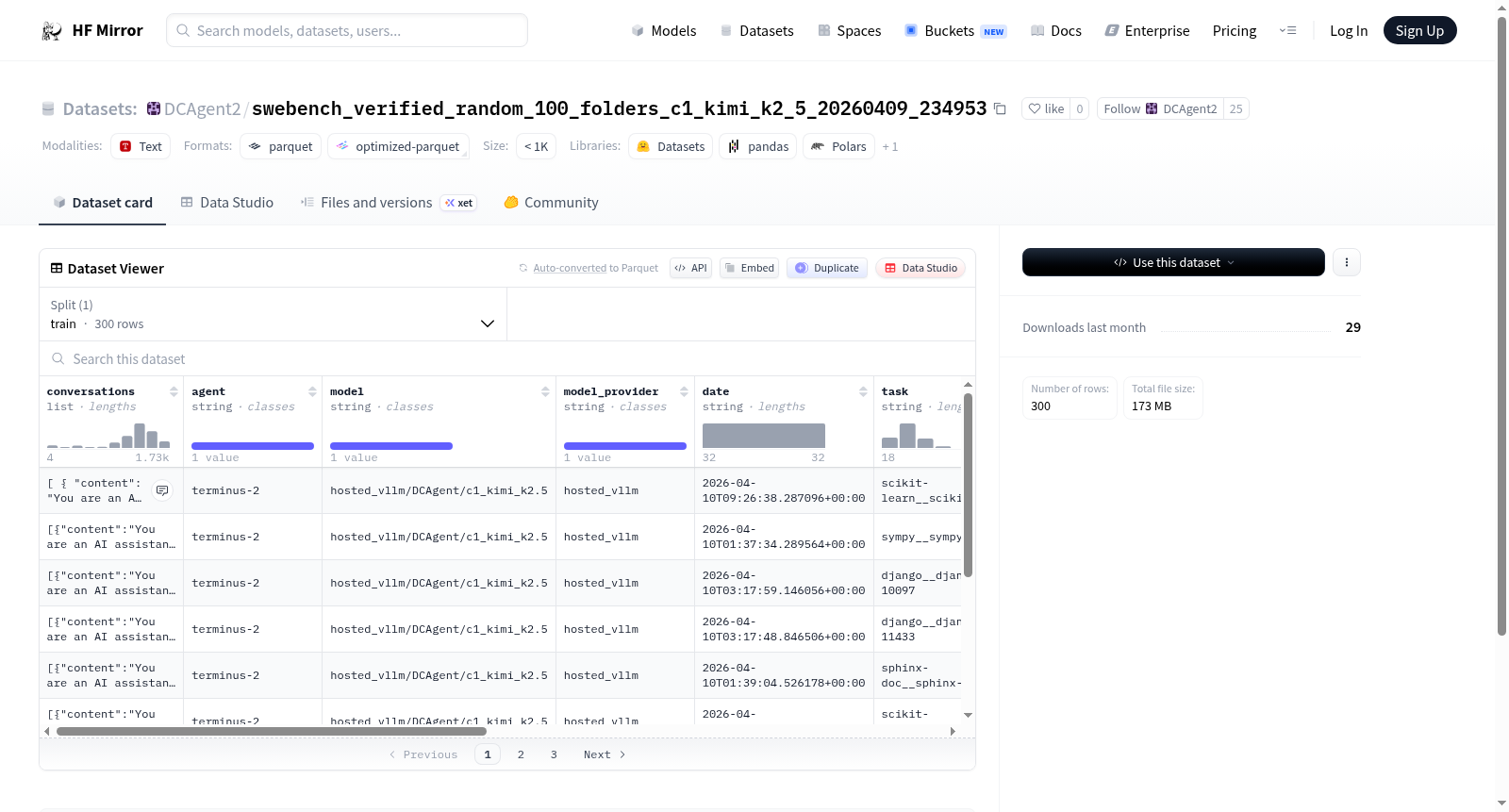Click the HF Mirror logo icon
This screenshot has width=1509, height=812.
[x=52, y=31]
